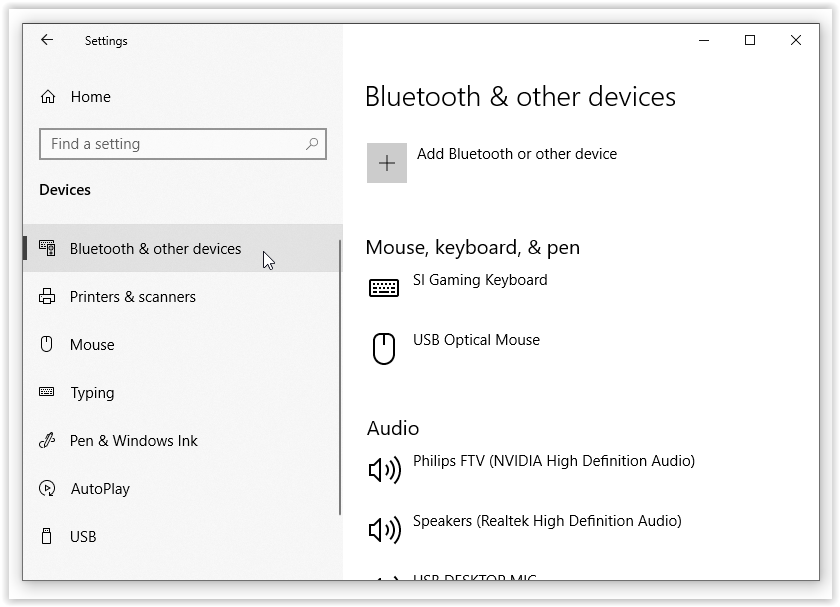Click the AutoPlay icon in the sidebar

pyautogui.click(x=47, y=488)
